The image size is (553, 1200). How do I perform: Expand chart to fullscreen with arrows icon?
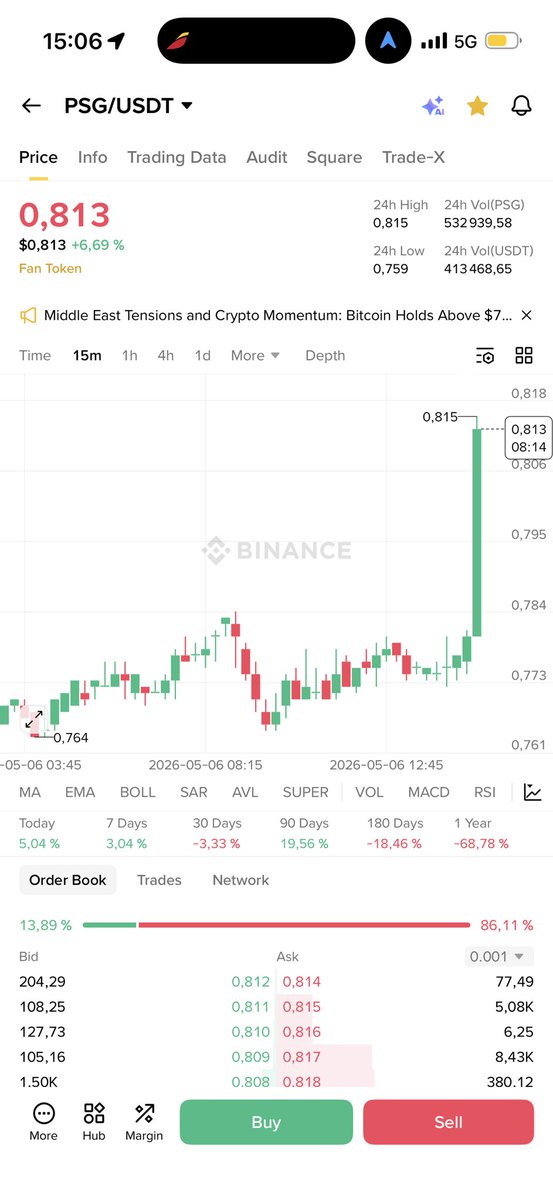point(33,719)
